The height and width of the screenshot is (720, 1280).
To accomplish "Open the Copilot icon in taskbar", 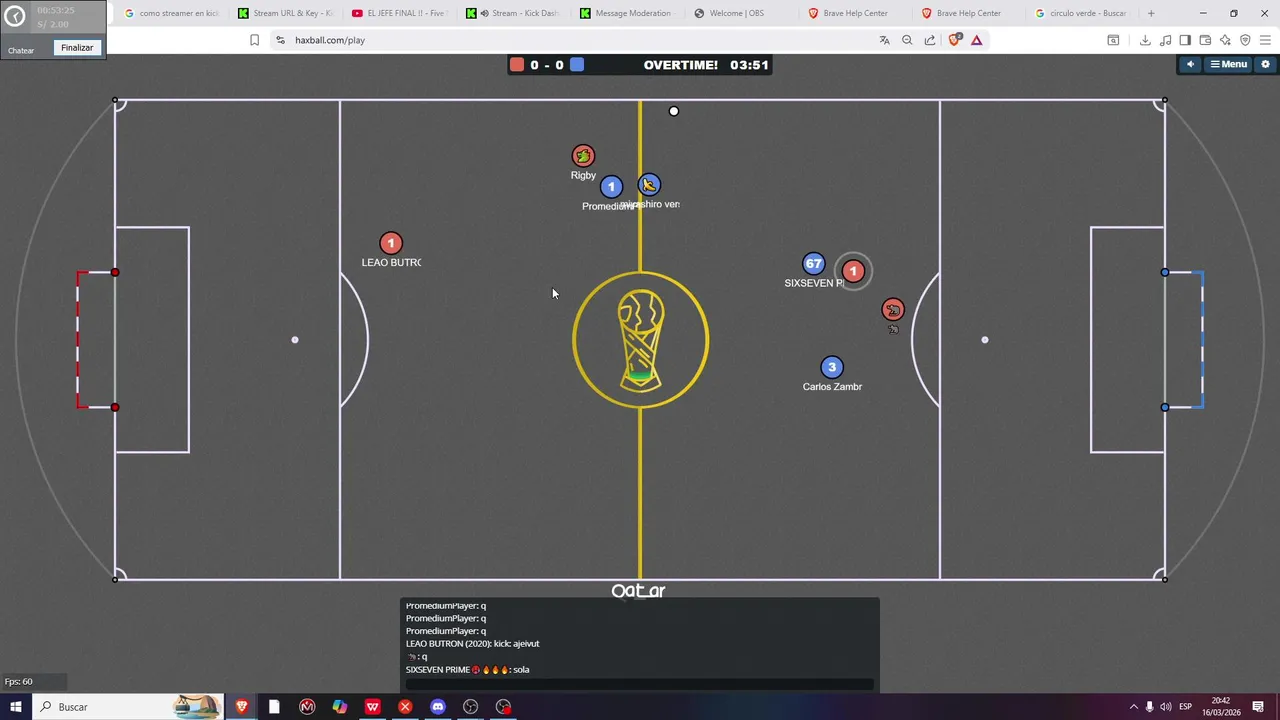I will 340,707.
